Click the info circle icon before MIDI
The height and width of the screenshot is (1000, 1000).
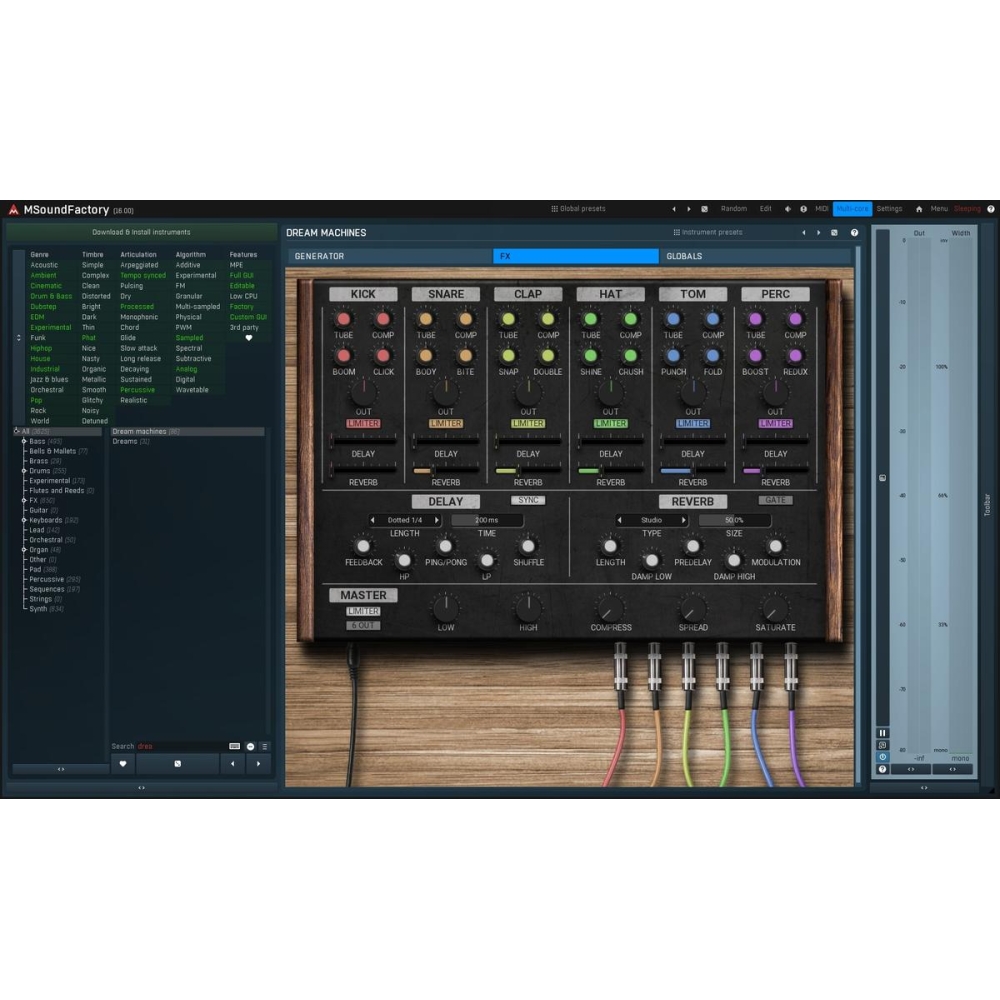point(804,209)
